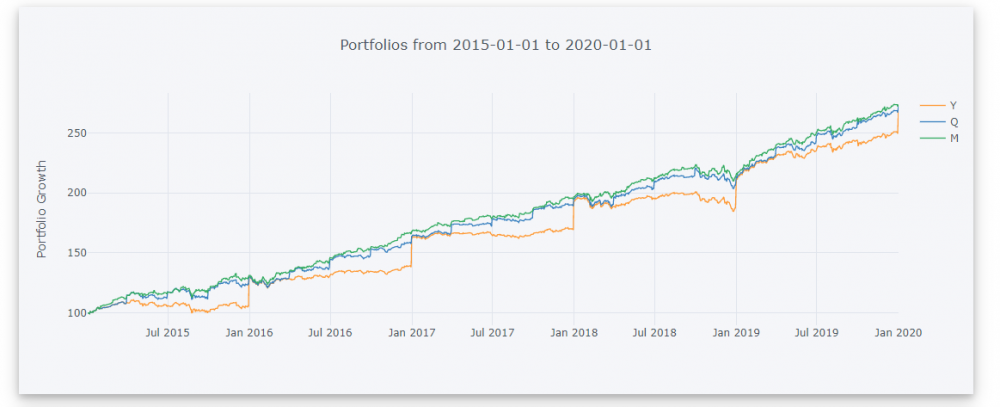Click the orange line swatch in legend

[931, 104]
